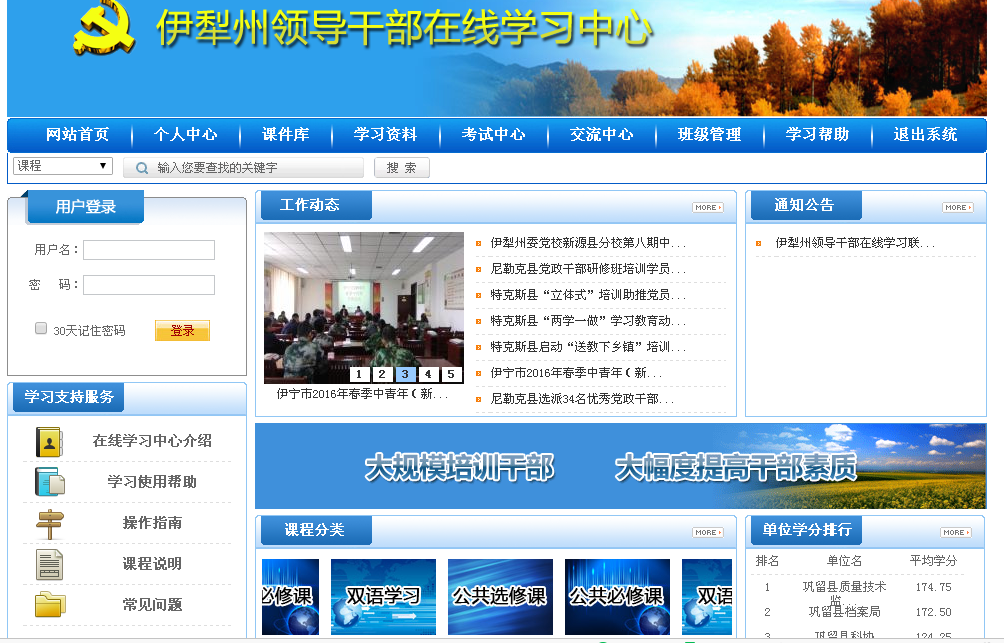Click the book icon beside 在线学习中心介绍
Image resolution: width=1004 pixels, height=643 pixels.
(x=49, y=442)
